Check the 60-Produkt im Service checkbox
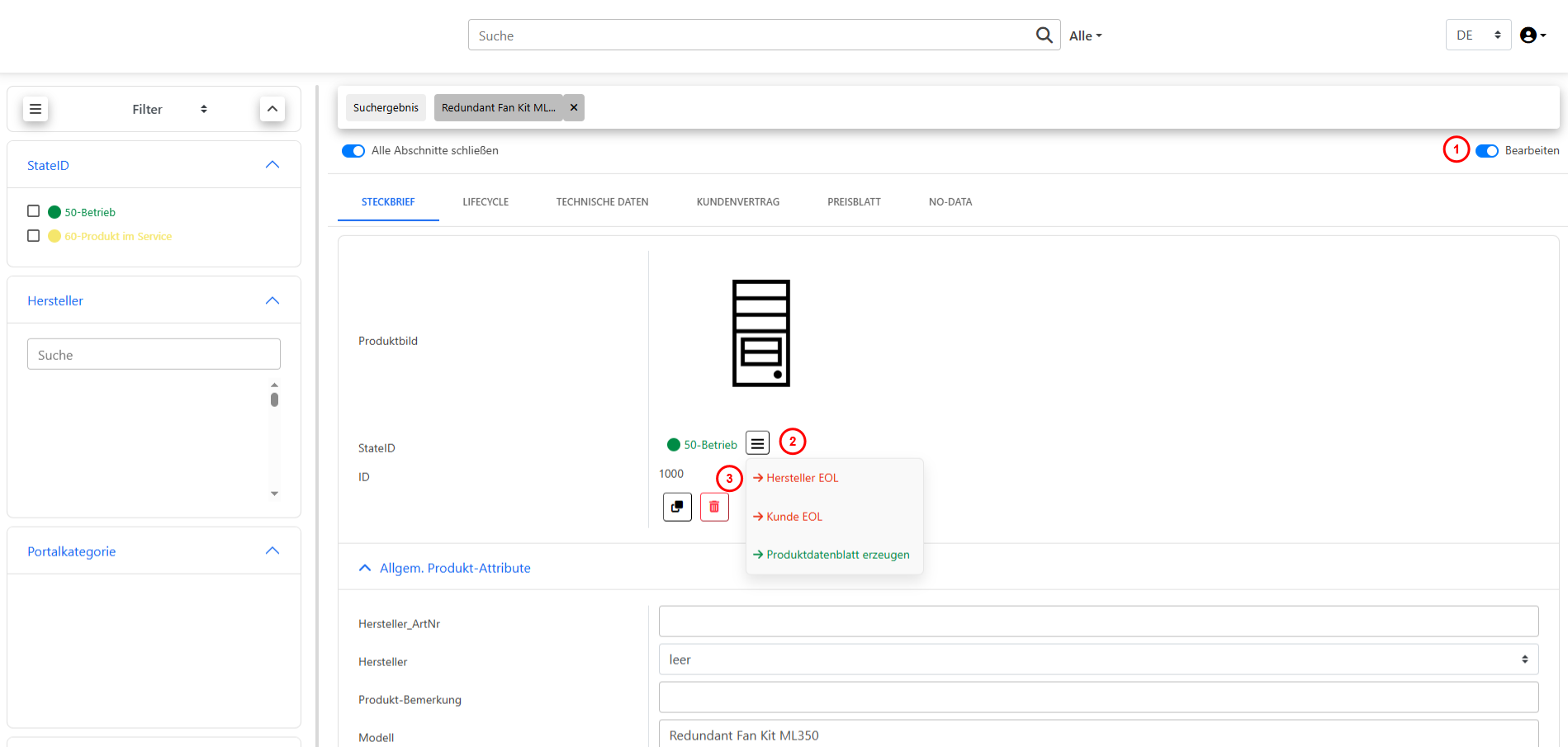This screenshot has height=747, width=1568. point(34,235)
